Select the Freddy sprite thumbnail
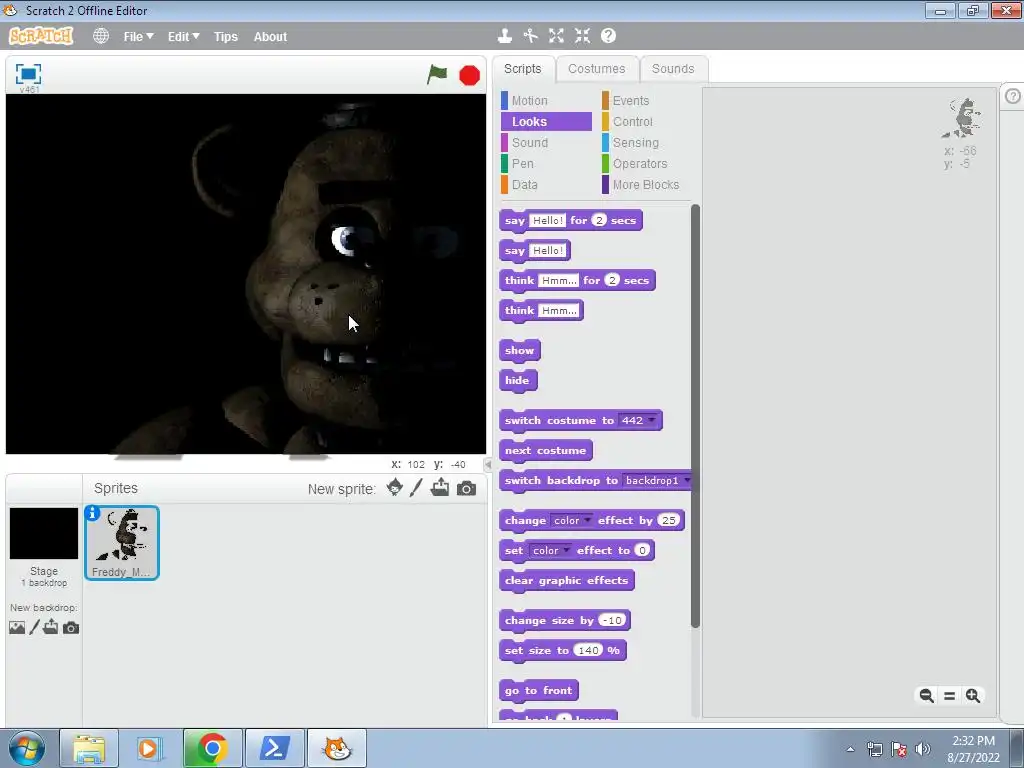Screen dimensions: 1024x768 (x=121, y=543)
